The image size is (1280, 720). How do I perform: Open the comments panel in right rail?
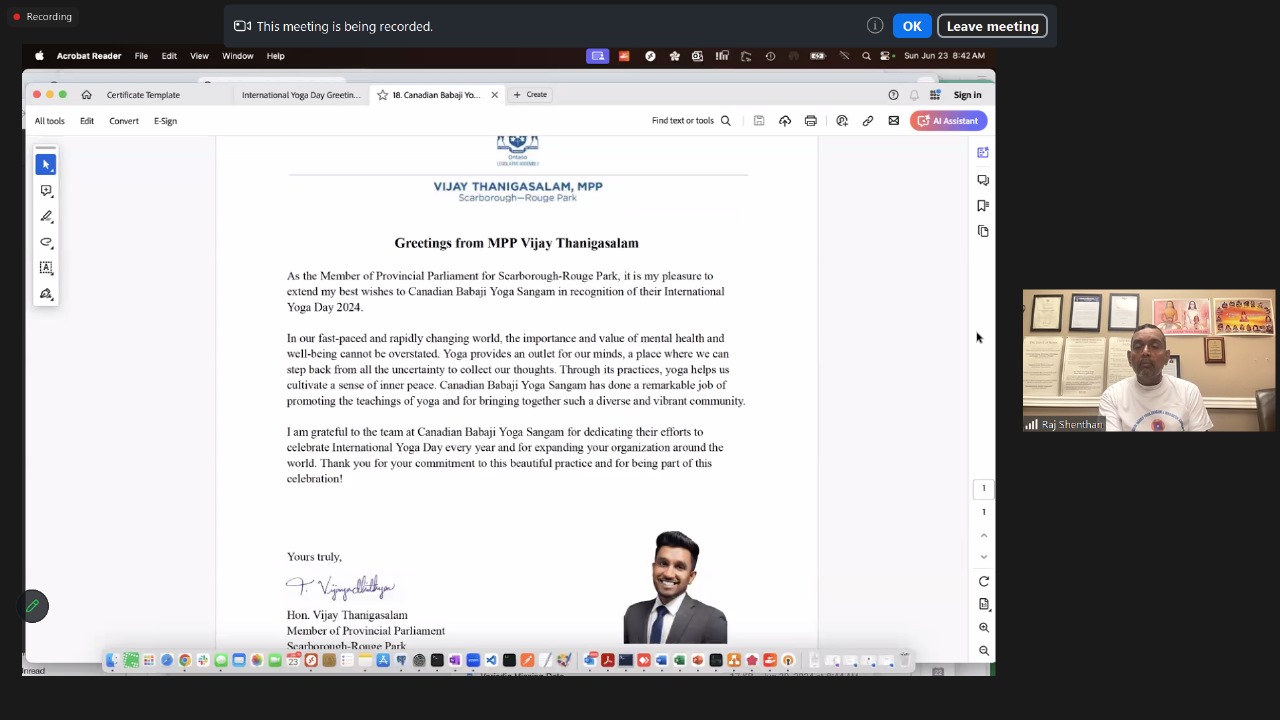click(983, 180)
